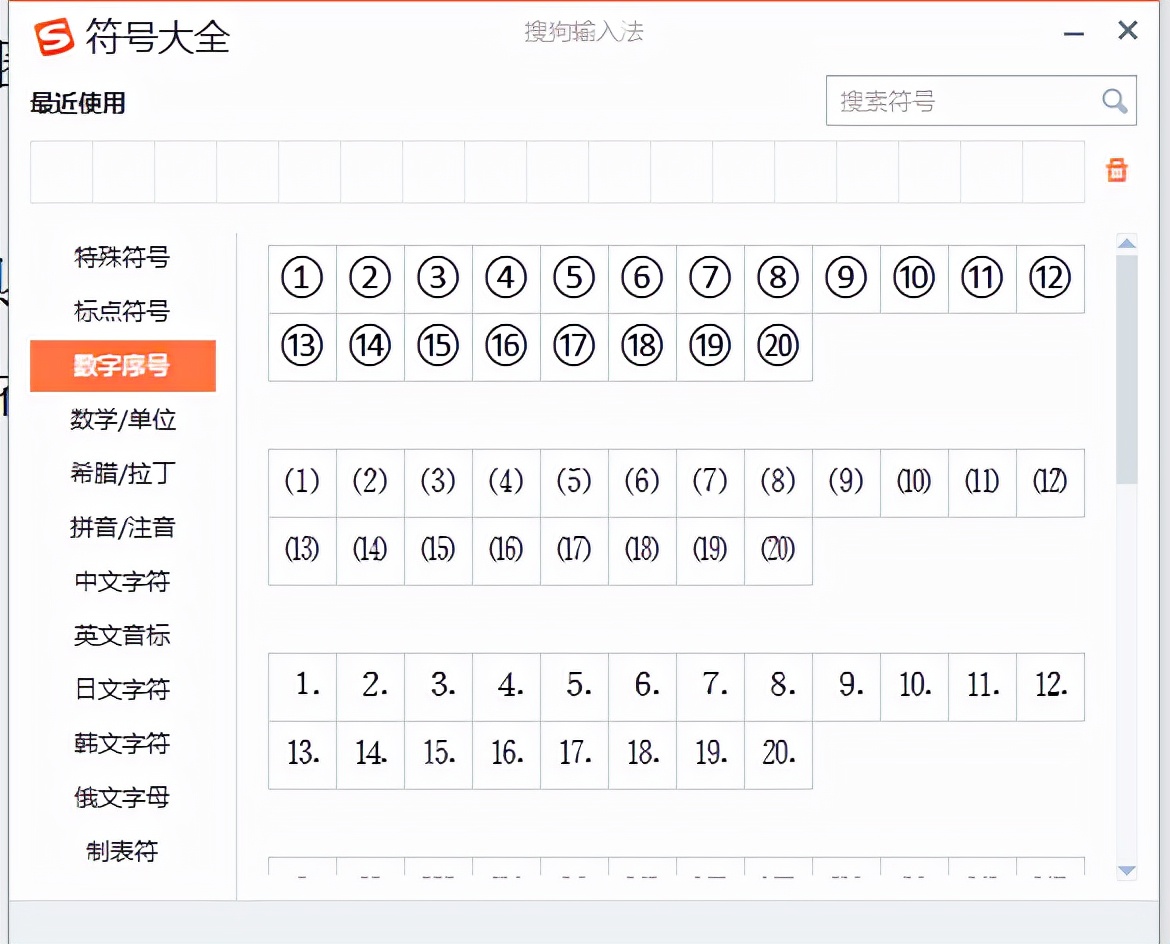
Task: Select the 拼音/注音 category
Action: [121, 527]
